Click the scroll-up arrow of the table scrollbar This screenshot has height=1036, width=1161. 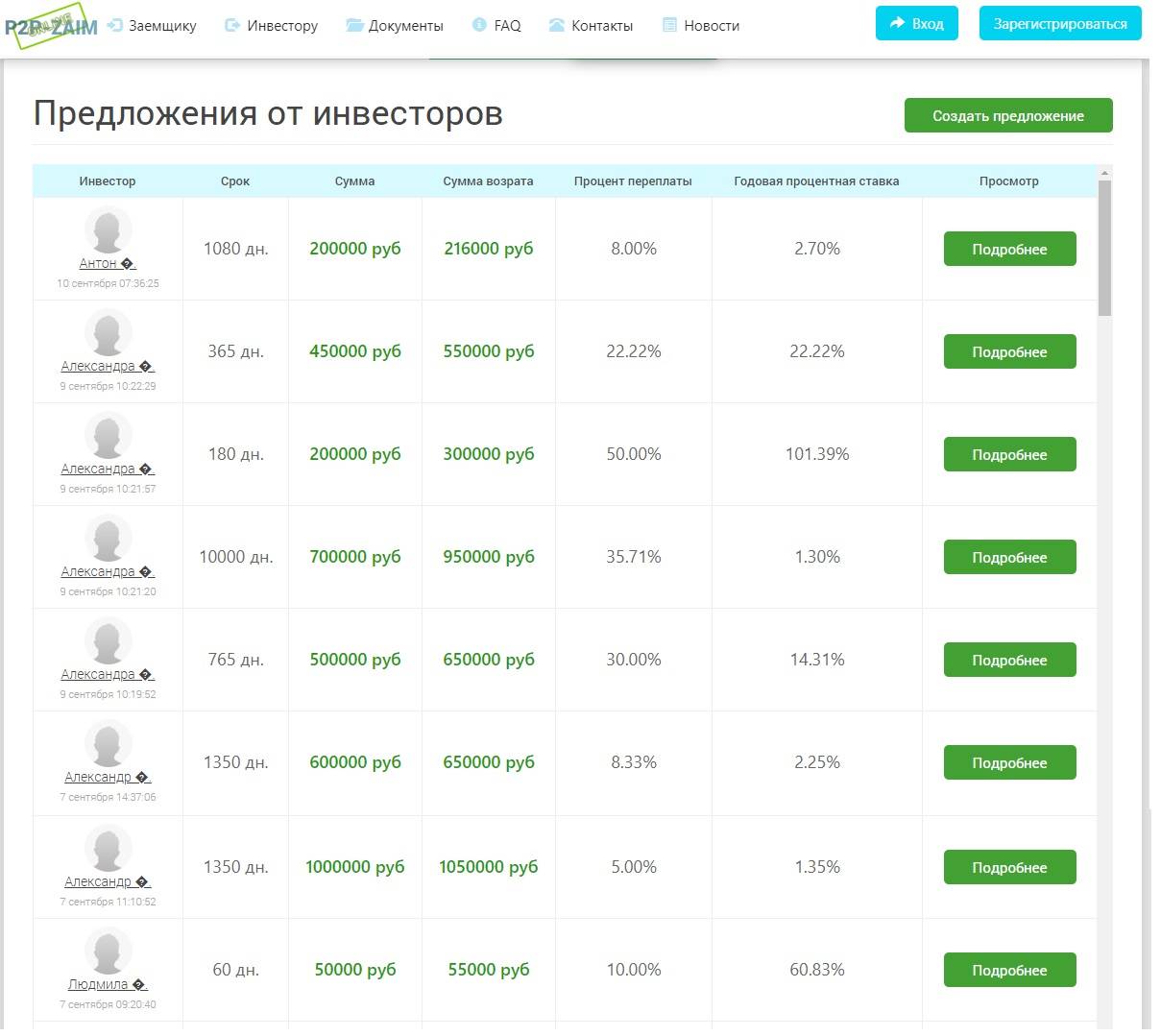click(x=1104, y=173)
